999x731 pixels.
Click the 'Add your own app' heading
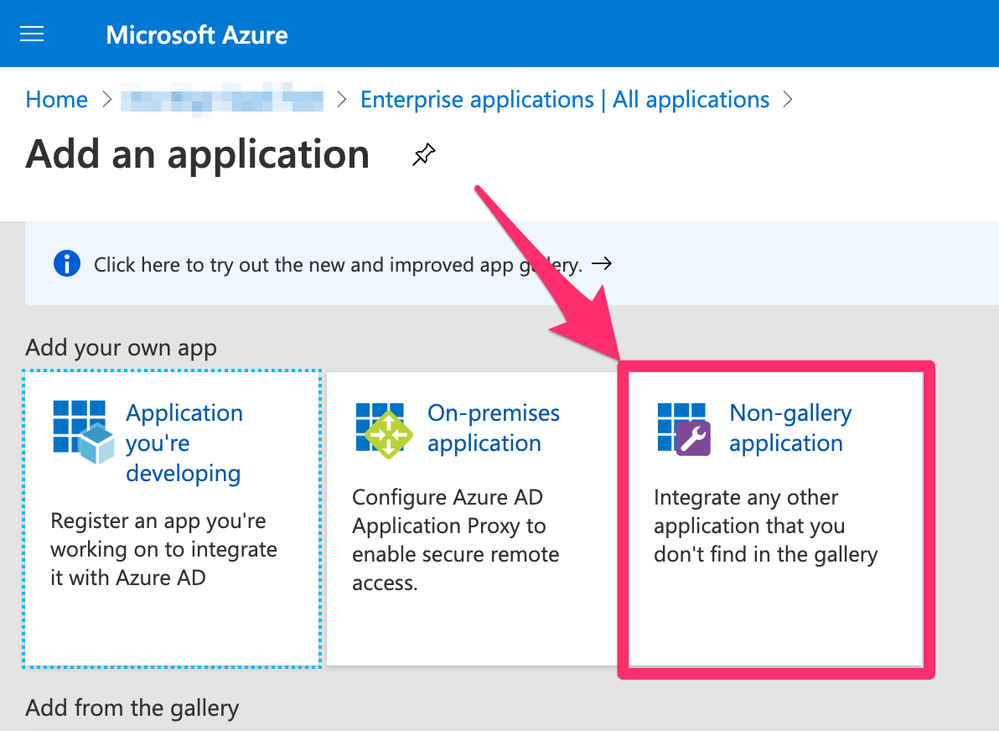pyautogui.click(x=121, y=347)
